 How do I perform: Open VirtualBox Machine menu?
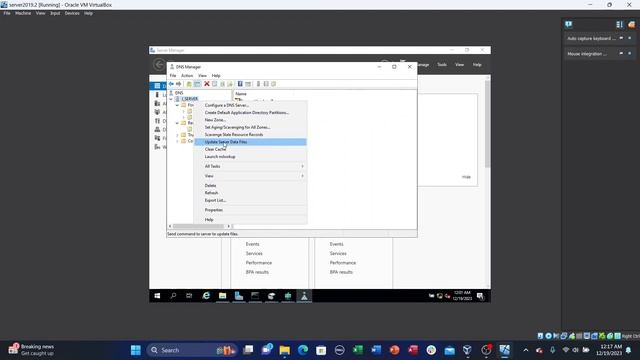pos(23,13)
